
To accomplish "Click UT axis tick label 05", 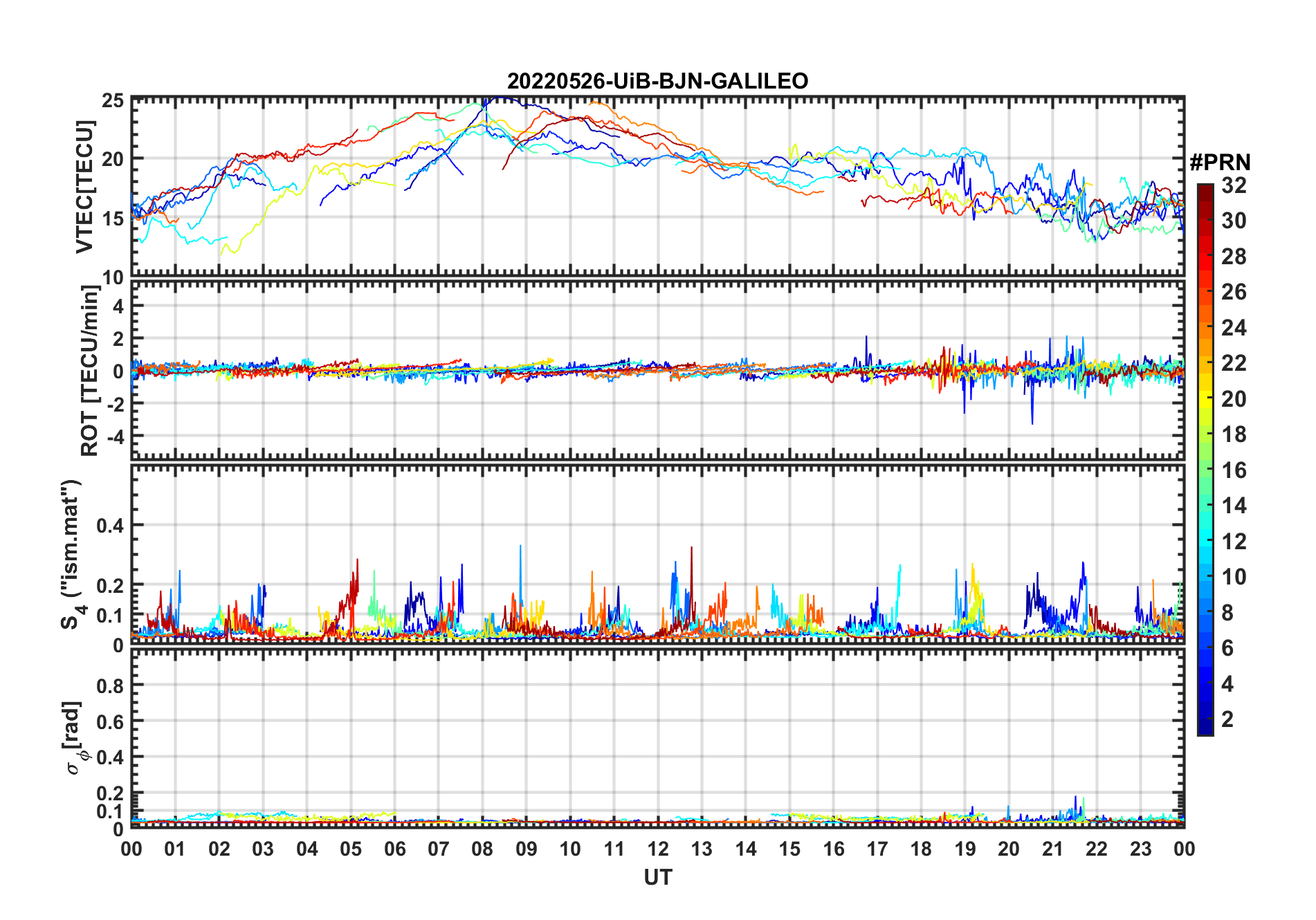I will tap(351, 849).
